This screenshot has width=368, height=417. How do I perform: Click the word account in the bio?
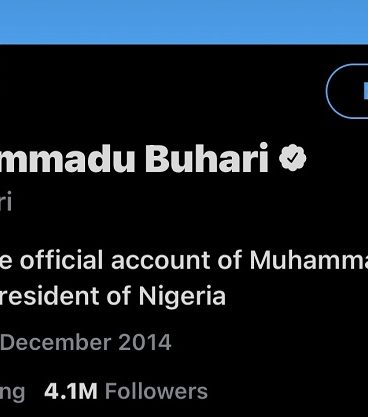pos(161,261)
